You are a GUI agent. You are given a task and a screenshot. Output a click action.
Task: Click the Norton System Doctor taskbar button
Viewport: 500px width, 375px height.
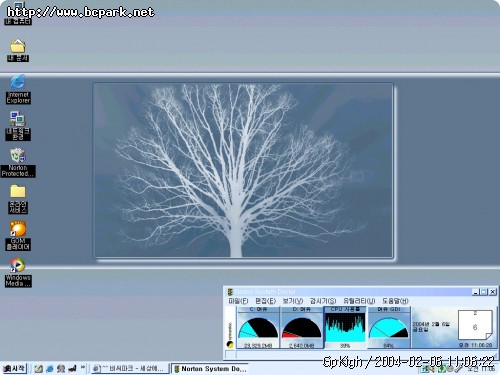[x=210, y=369]
